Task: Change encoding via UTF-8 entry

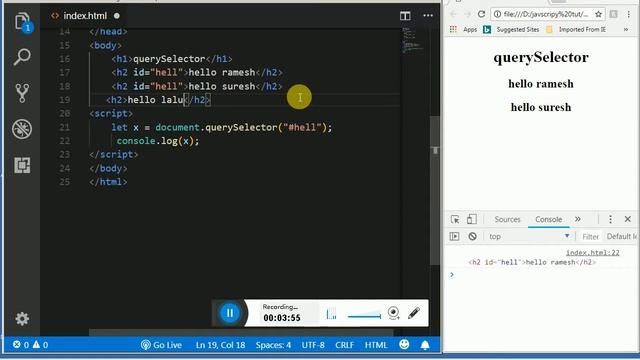Action: (x=313, y=345)
